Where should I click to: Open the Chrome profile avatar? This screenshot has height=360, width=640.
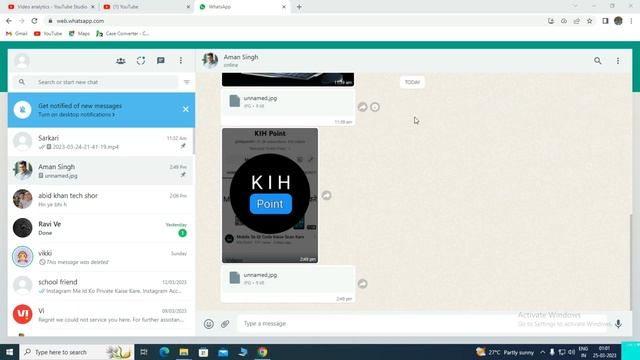click(618, 21)
